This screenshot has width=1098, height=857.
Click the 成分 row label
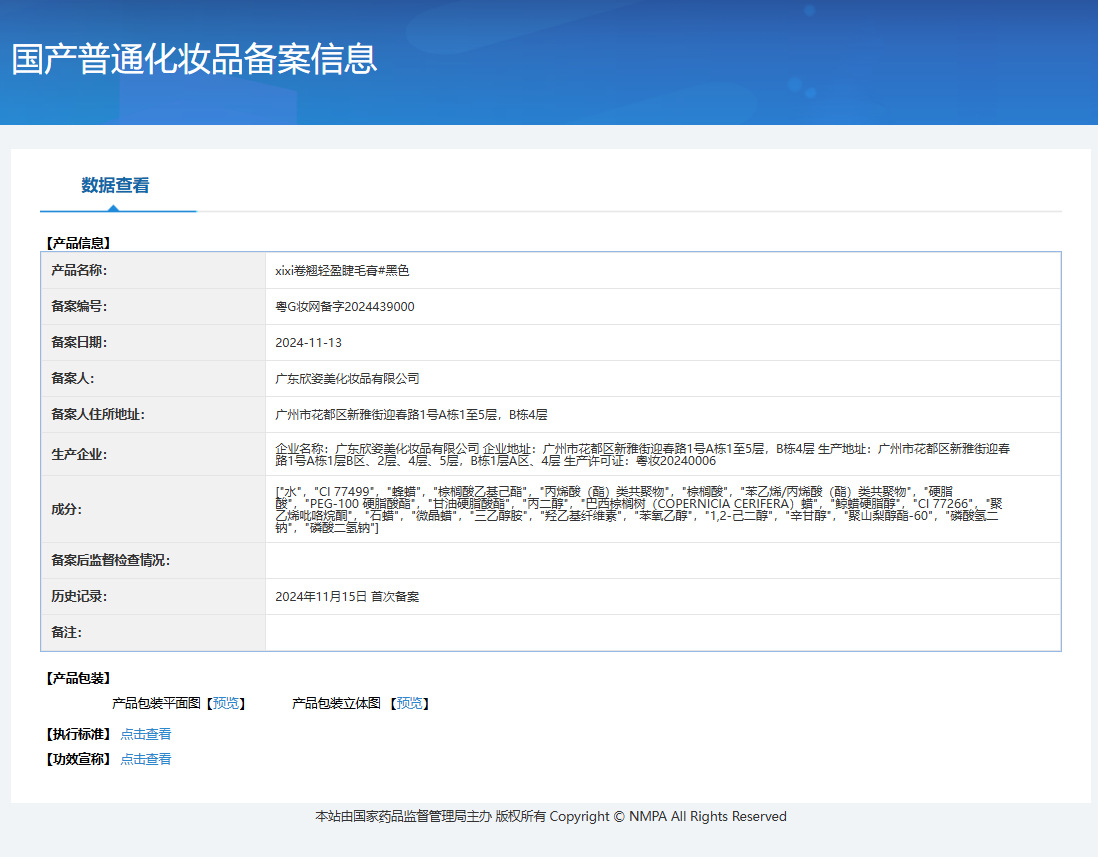(67, 509)
